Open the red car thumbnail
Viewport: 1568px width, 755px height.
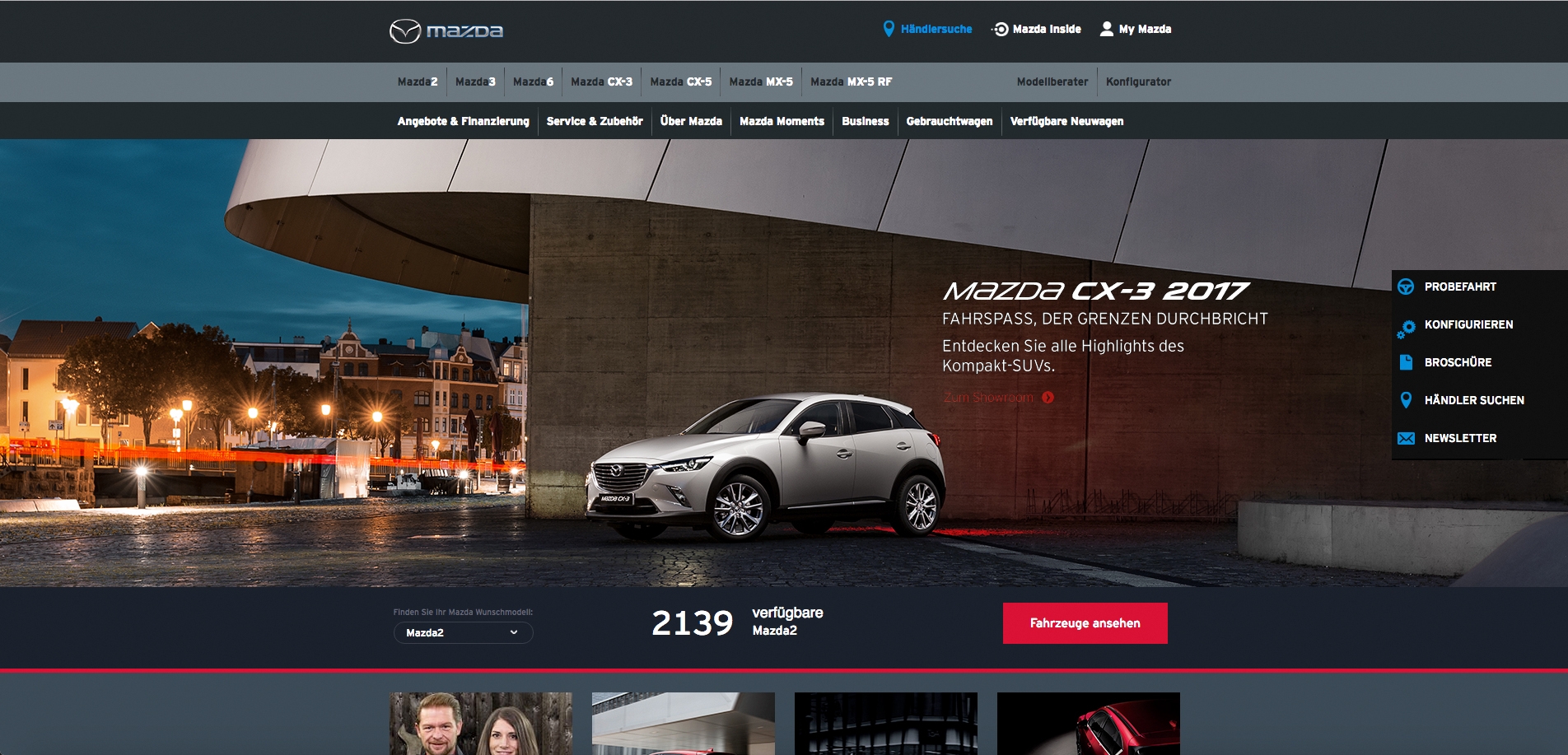pos(1088,723)
